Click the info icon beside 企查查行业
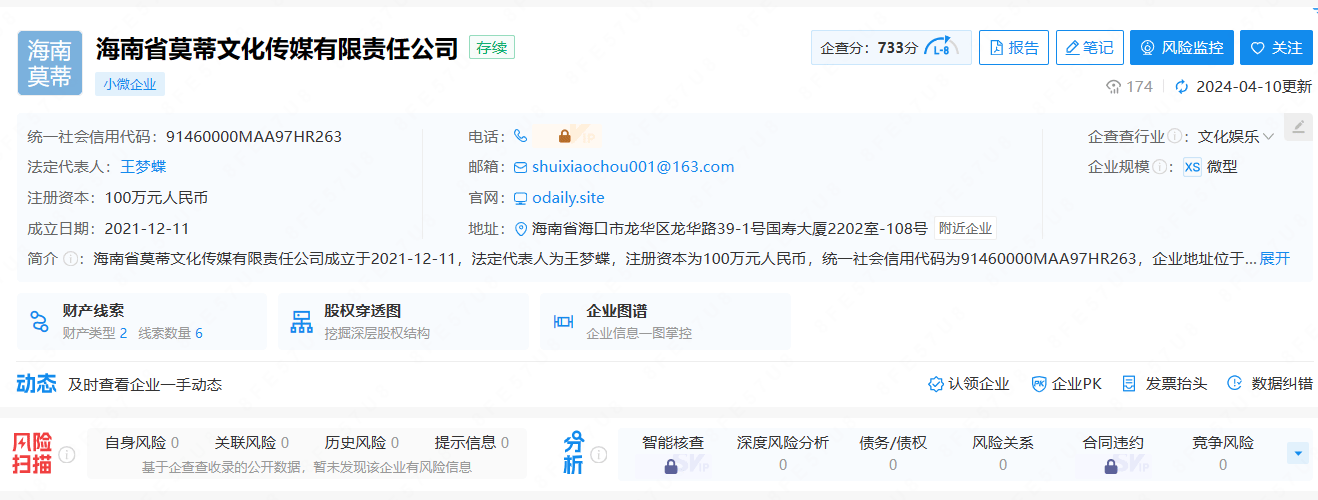 [1175, 136]
